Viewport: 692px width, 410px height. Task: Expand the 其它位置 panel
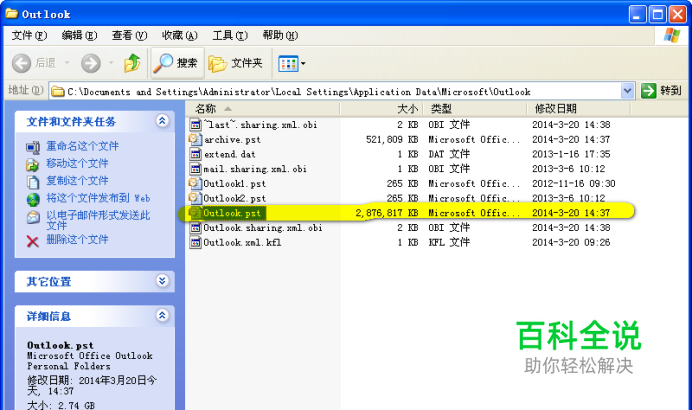click(x=162, y=281)
